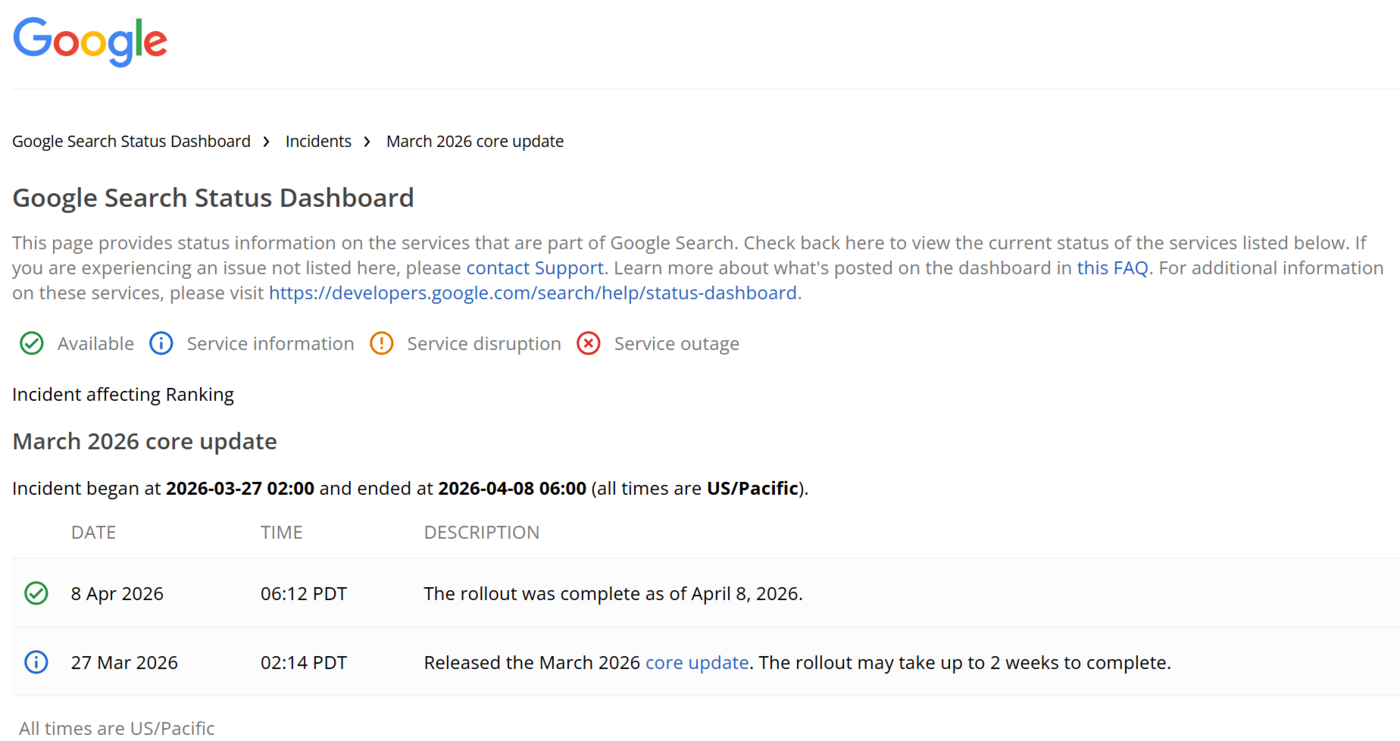Viewport: 1400px width, 741px height.
Task: Click the chevron after Google Search Status Dashboard
Action: pyautogui.click(x=266, y=141)
